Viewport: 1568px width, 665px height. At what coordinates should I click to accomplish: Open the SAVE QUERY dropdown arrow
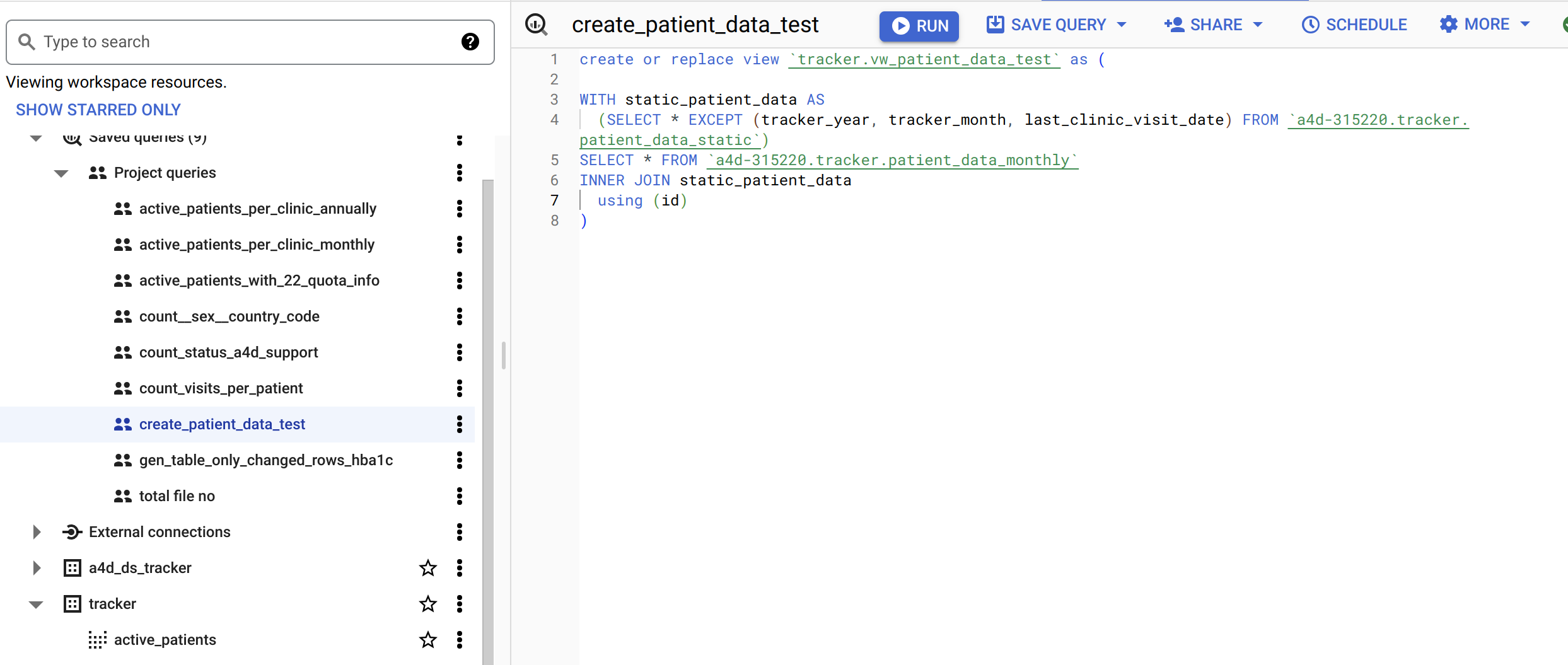tap(1122, 25)
